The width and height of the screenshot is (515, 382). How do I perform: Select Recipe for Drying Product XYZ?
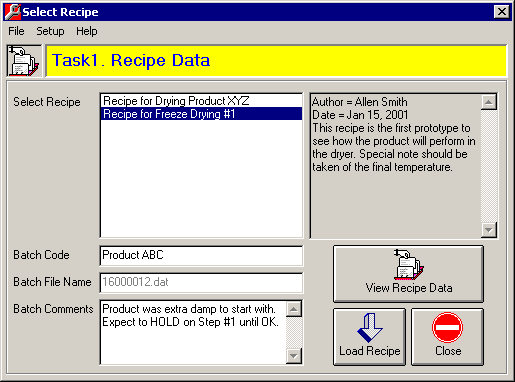[201, 101]
